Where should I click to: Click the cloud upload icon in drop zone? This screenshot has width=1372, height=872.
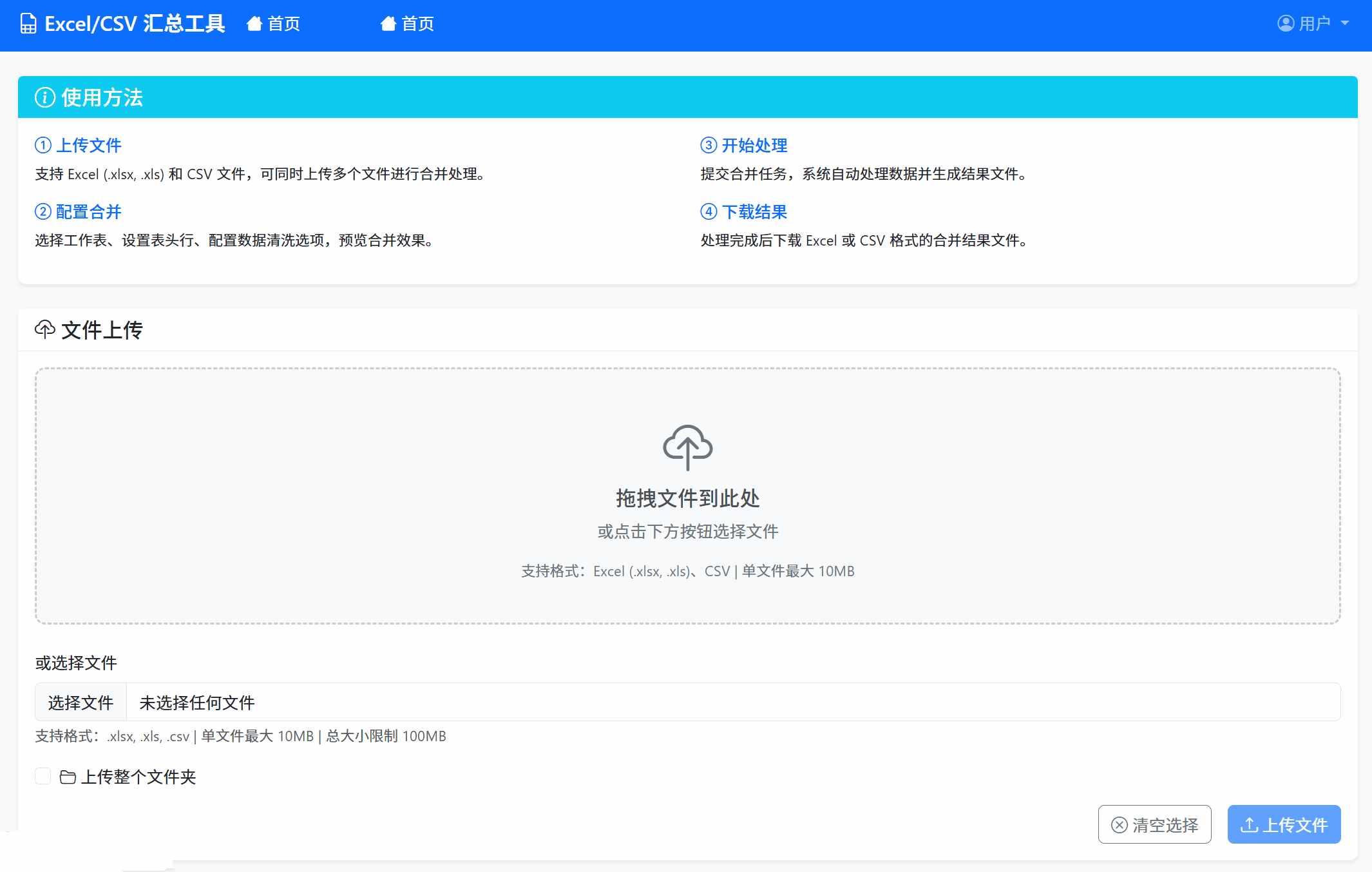[x=687, y=447]
